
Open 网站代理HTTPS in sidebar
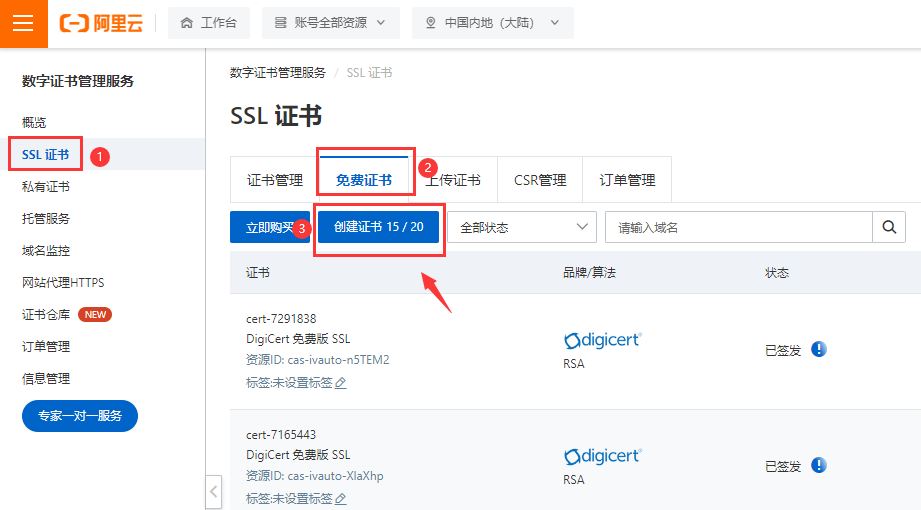pos(63,283)
